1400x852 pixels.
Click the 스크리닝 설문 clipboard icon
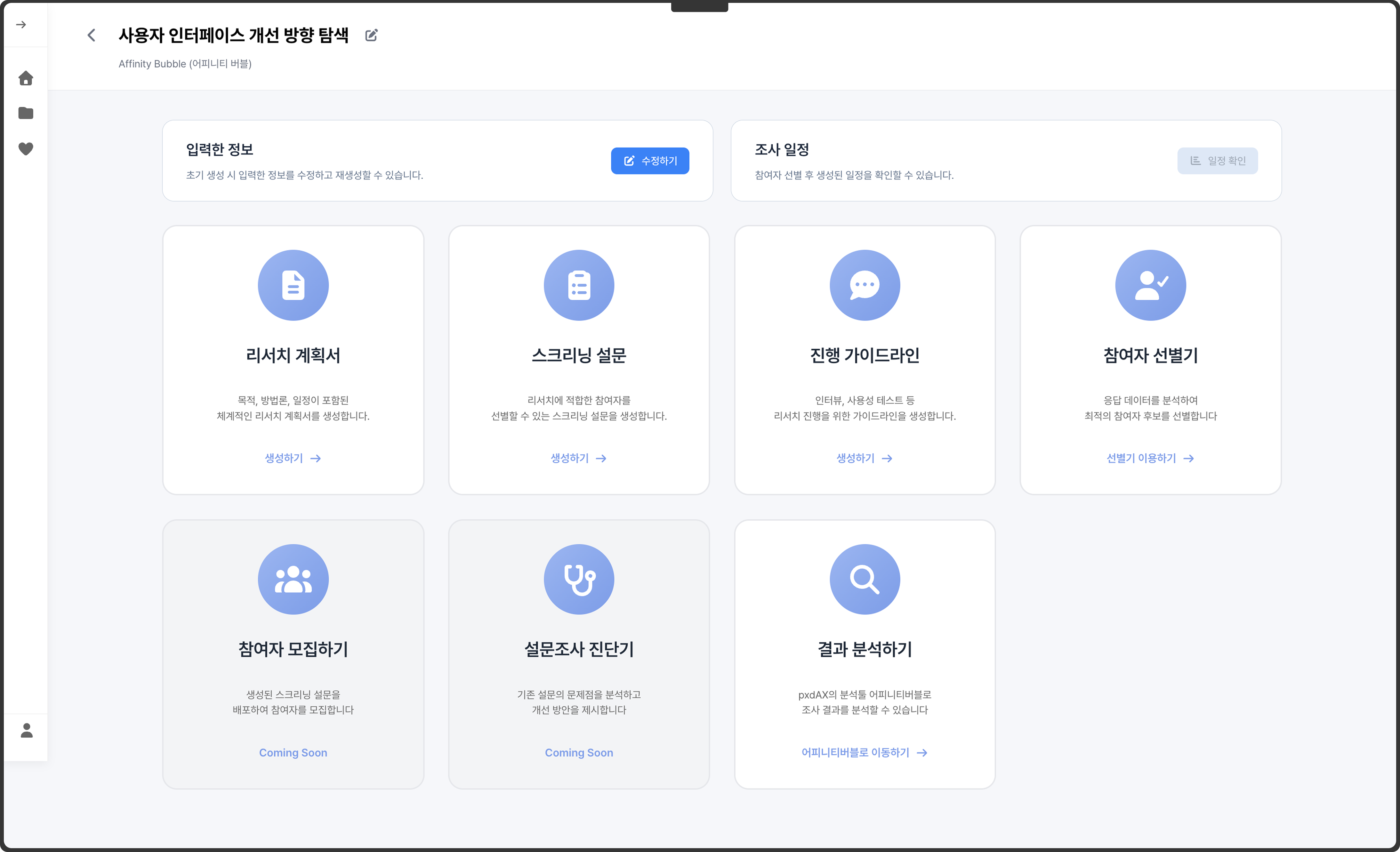pos(578,285)
